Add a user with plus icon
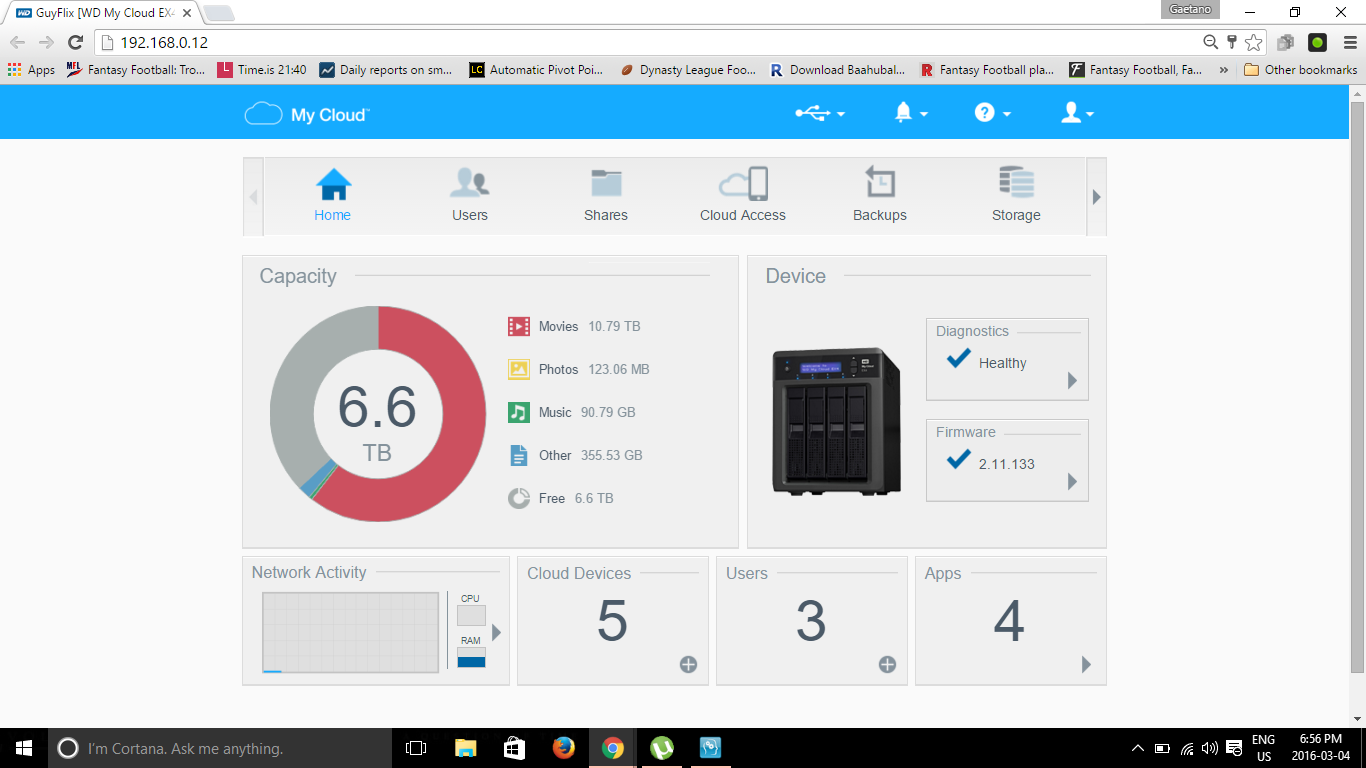The height and width of the screenshot is (768, 1366). (887, 664)
